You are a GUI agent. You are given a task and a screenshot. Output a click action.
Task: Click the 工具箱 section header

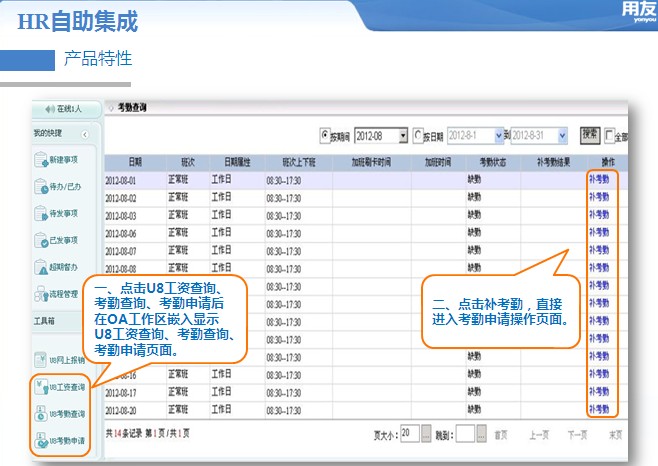[44, 321]
